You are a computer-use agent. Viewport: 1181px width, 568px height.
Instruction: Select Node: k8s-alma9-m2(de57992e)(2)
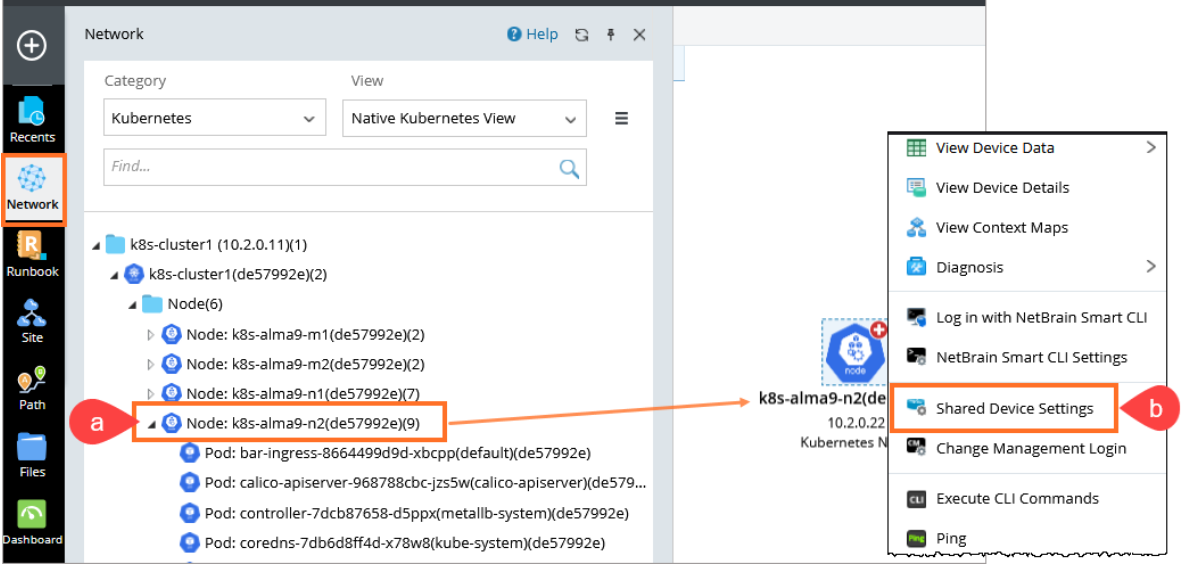click(293, 364)
